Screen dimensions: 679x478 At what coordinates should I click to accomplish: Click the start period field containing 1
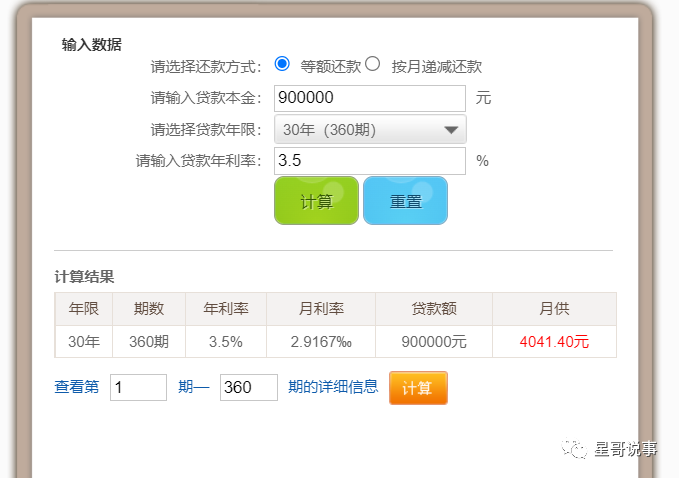pyautogui.click(x=139, y=388)
